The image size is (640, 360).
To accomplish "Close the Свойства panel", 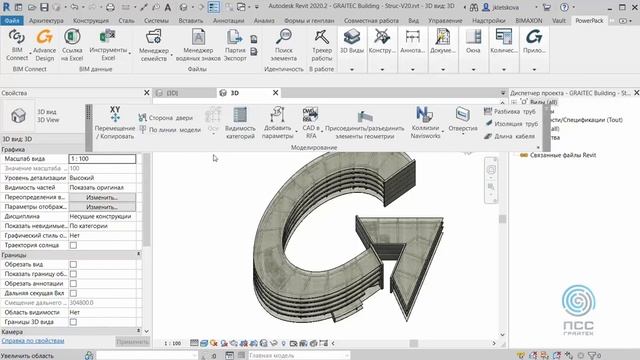I will tap(147, 93).
